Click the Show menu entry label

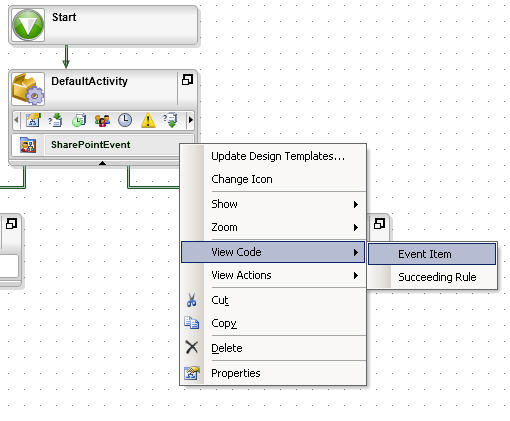(x=224, y=204)
